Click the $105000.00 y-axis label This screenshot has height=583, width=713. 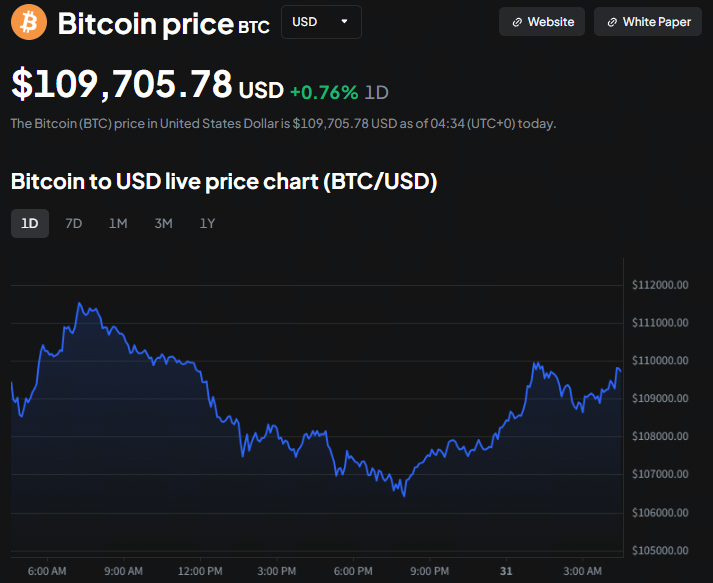[x=660, y=550]
